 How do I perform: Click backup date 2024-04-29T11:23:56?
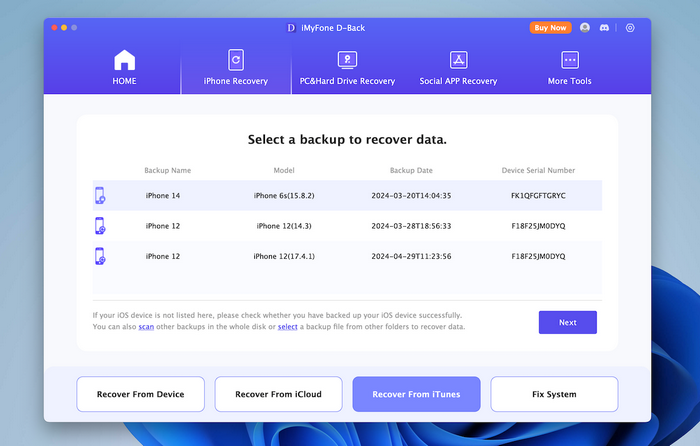coord(411,256)
